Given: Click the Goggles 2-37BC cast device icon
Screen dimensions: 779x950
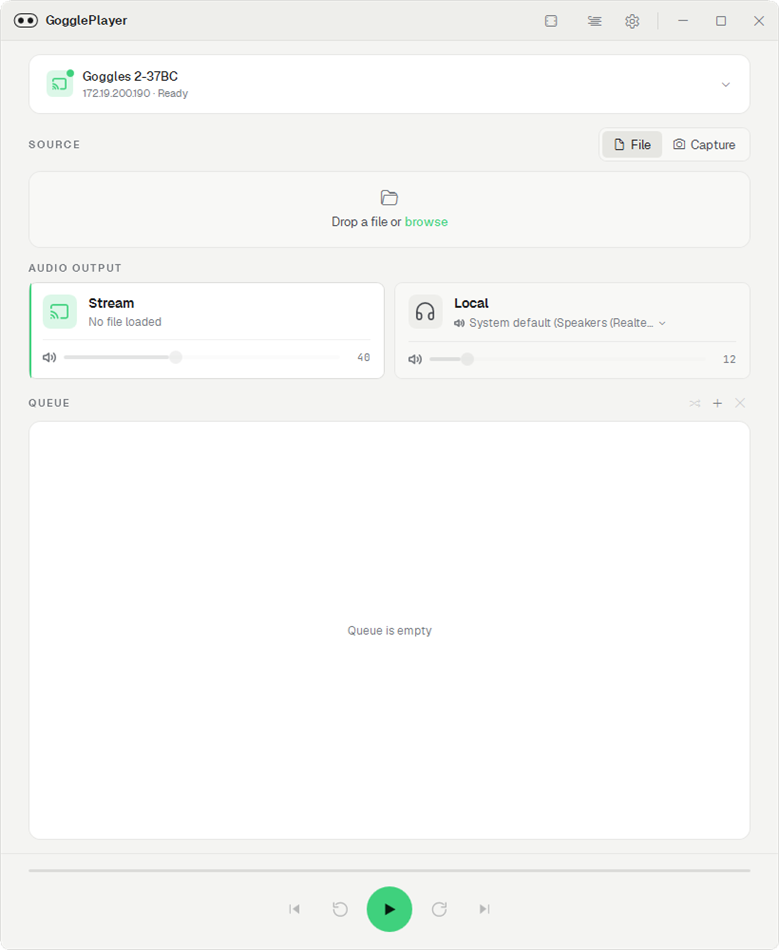Looking at the screenshot, I should pos(60,84).
